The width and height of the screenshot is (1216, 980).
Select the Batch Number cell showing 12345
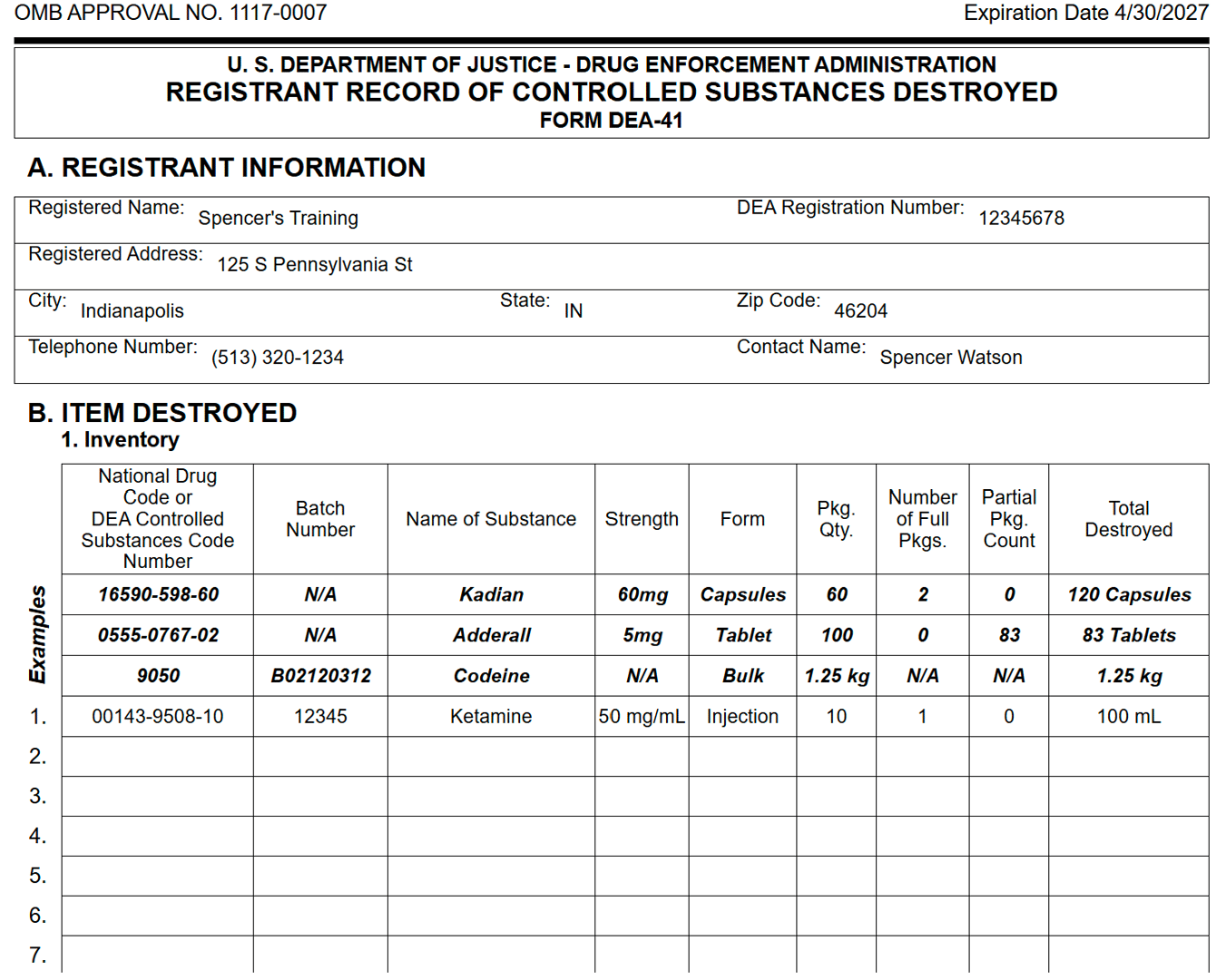319,716
